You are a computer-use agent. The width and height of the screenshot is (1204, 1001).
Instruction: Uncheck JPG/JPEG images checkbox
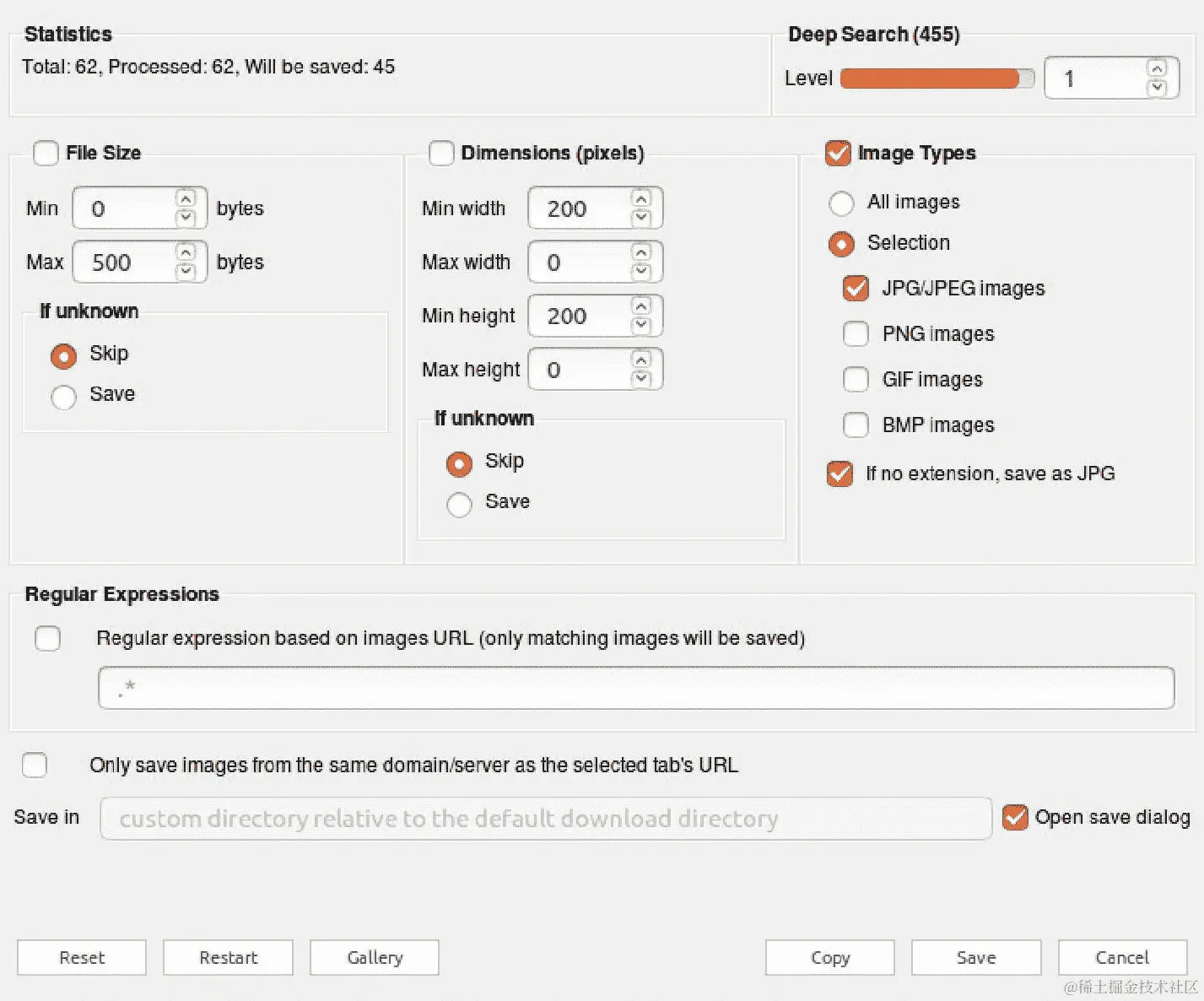856,288
